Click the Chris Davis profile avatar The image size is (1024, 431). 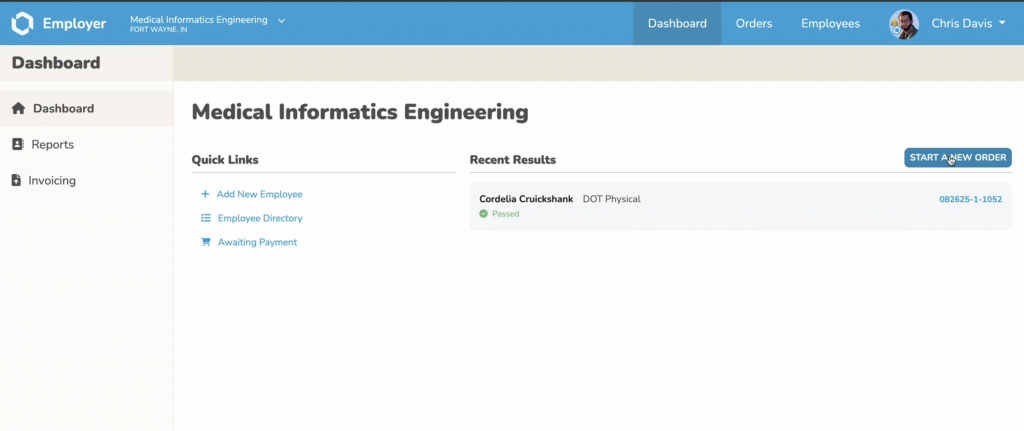coord(904,24)
